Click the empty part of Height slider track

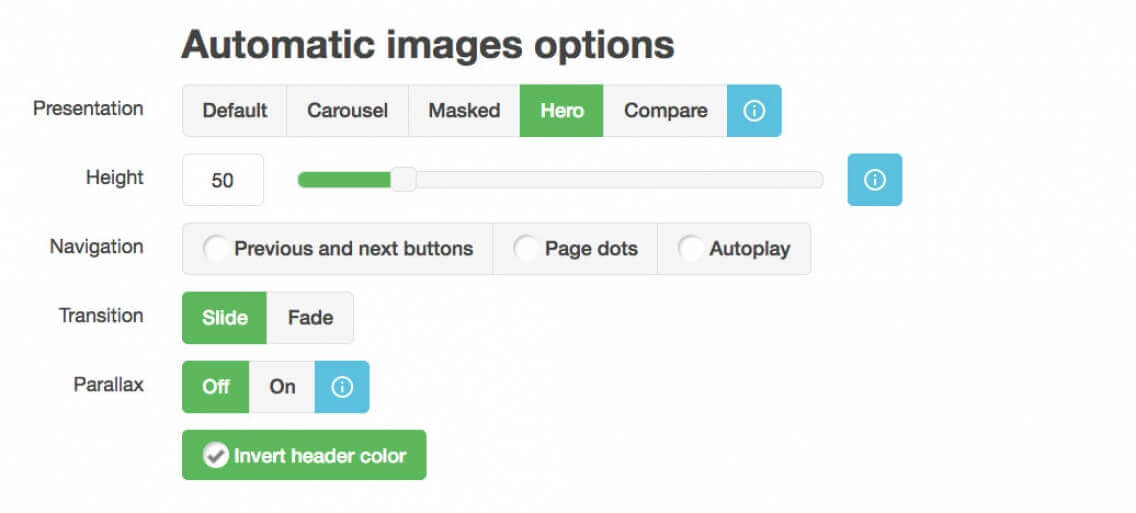point(620,180)
